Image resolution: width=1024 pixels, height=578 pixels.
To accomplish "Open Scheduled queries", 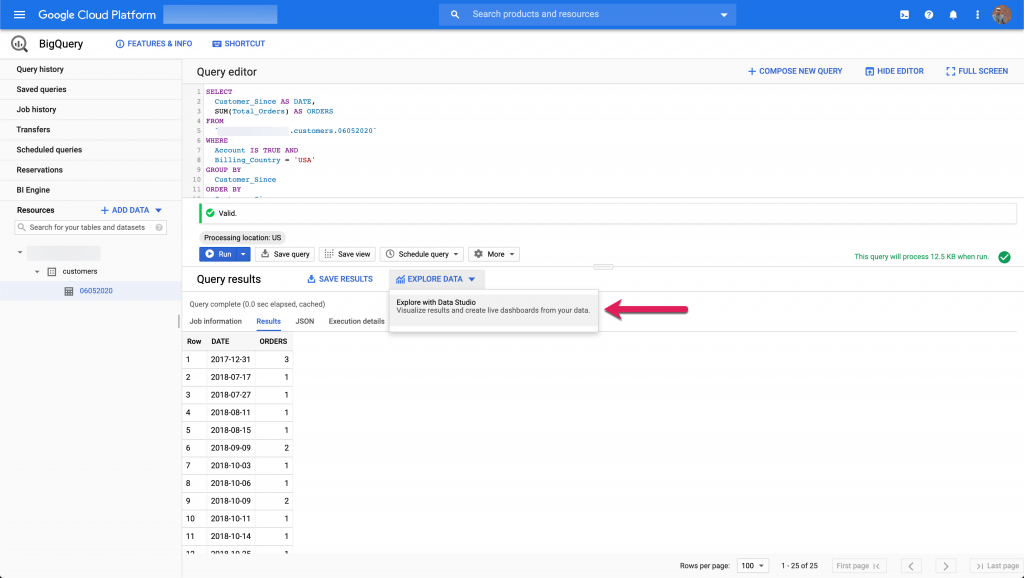I will point(49,150).
